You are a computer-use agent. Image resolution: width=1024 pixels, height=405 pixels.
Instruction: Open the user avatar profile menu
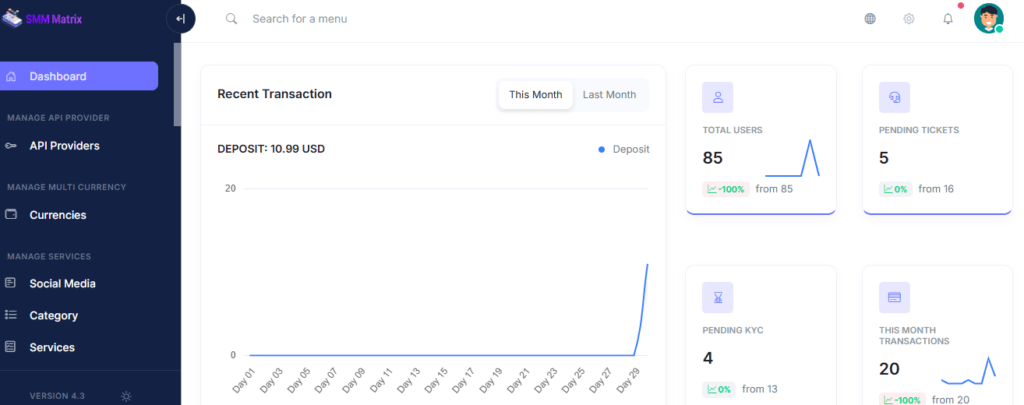click(x=988, y=18)
